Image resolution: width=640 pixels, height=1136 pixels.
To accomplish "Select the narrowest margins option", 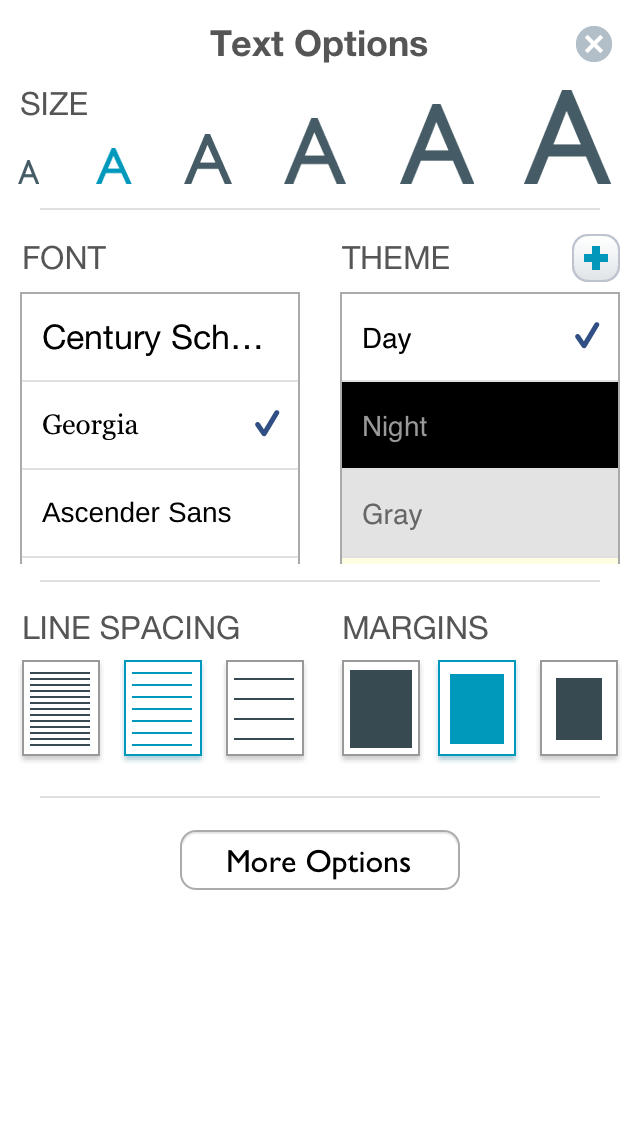I will 381,708.
